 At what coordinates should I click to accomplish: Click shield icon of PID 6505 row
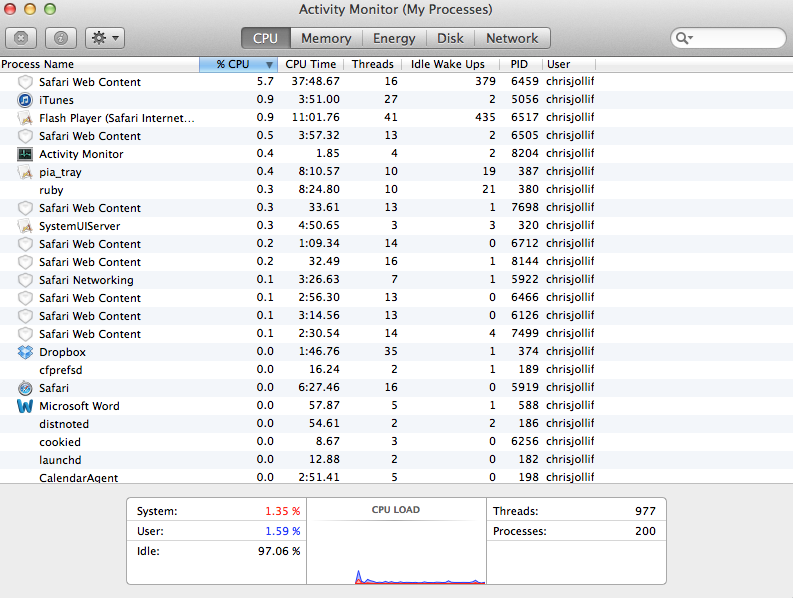(x=25, y=136)
